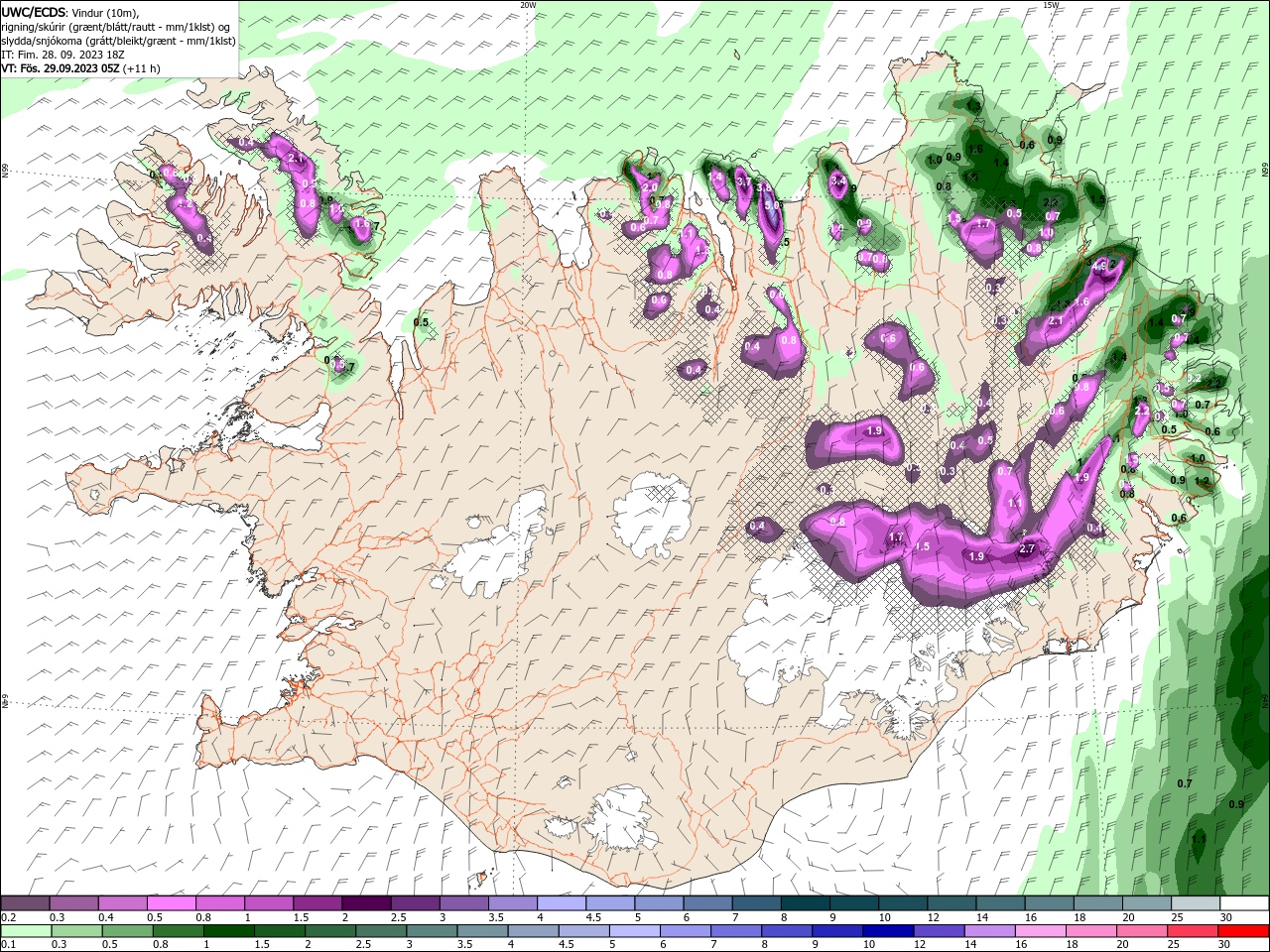Click the 5.0 snowfall value on the map
Viewport: 1270px width, 952px height.
774,203
